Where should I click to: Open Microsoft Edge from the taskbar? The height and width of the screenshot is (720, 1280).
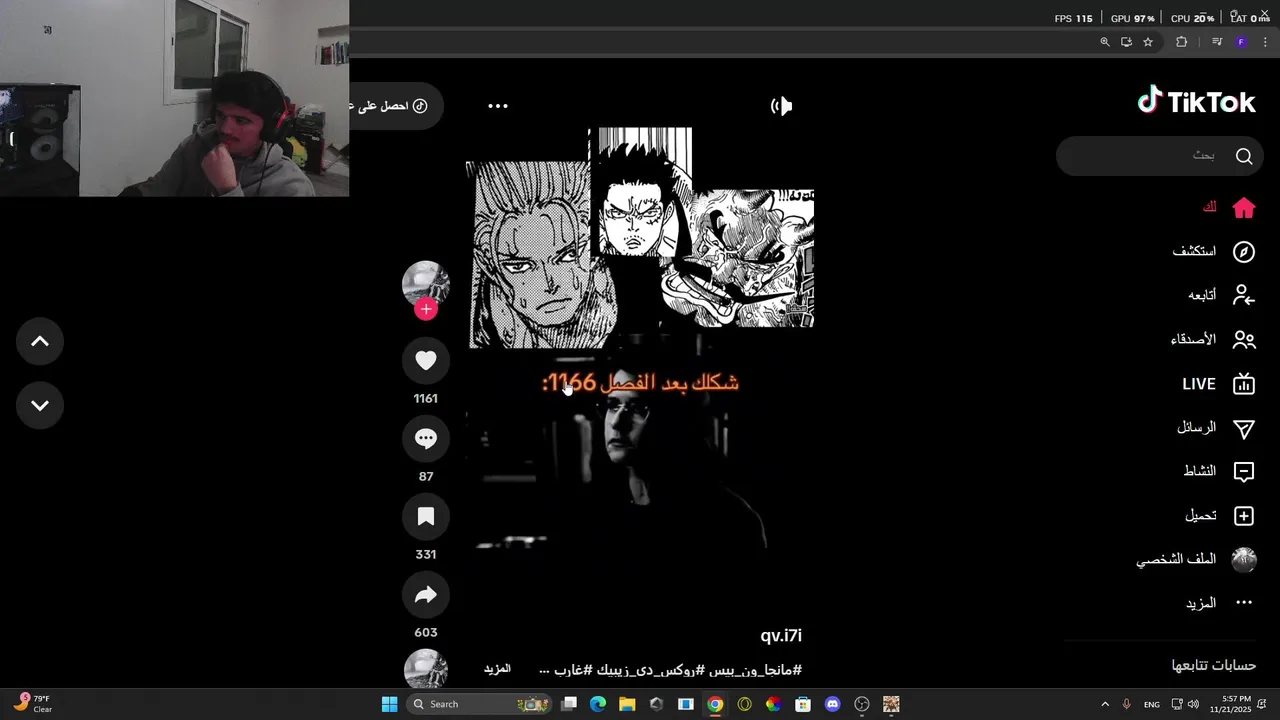coord(598,704)
